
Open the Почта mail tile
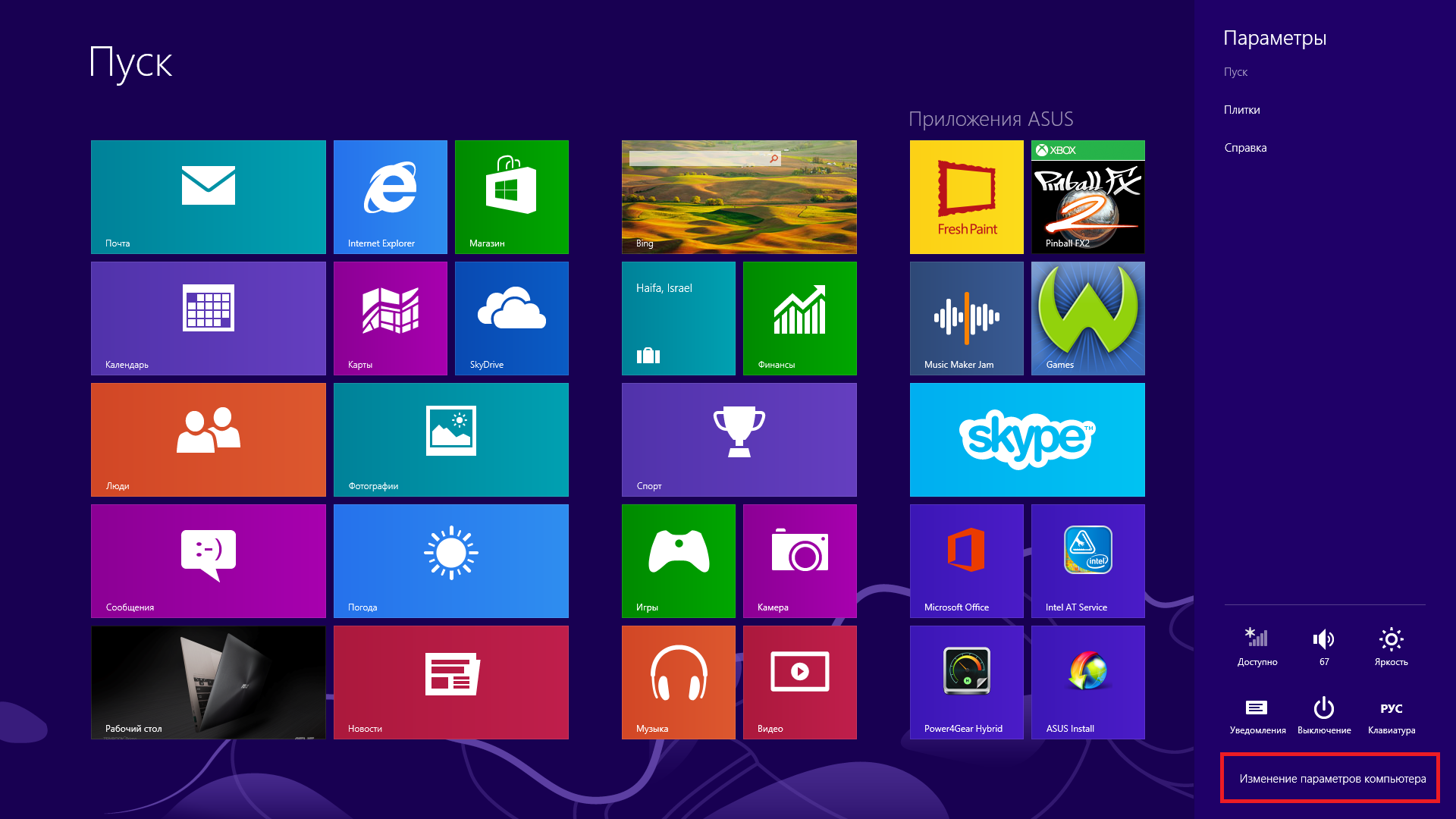(x=209, y=197)
